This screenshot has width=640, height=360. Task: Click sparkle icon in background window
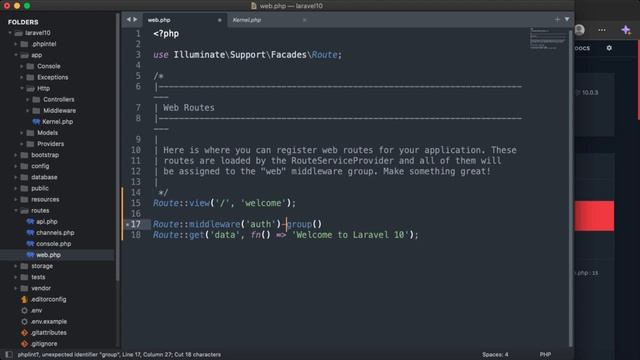tap(626, 30)
